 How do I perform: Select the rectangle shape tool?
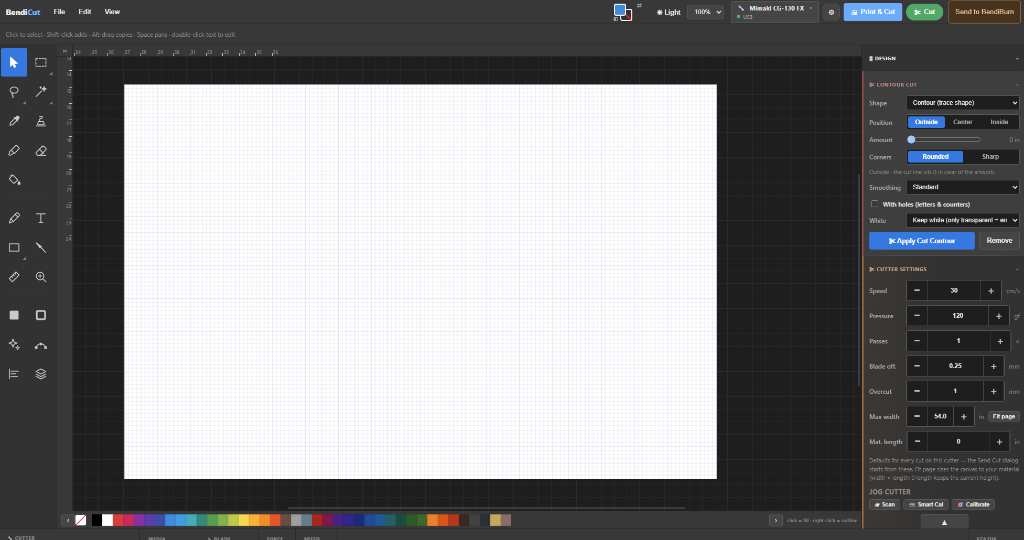click(x=14, y=247)
